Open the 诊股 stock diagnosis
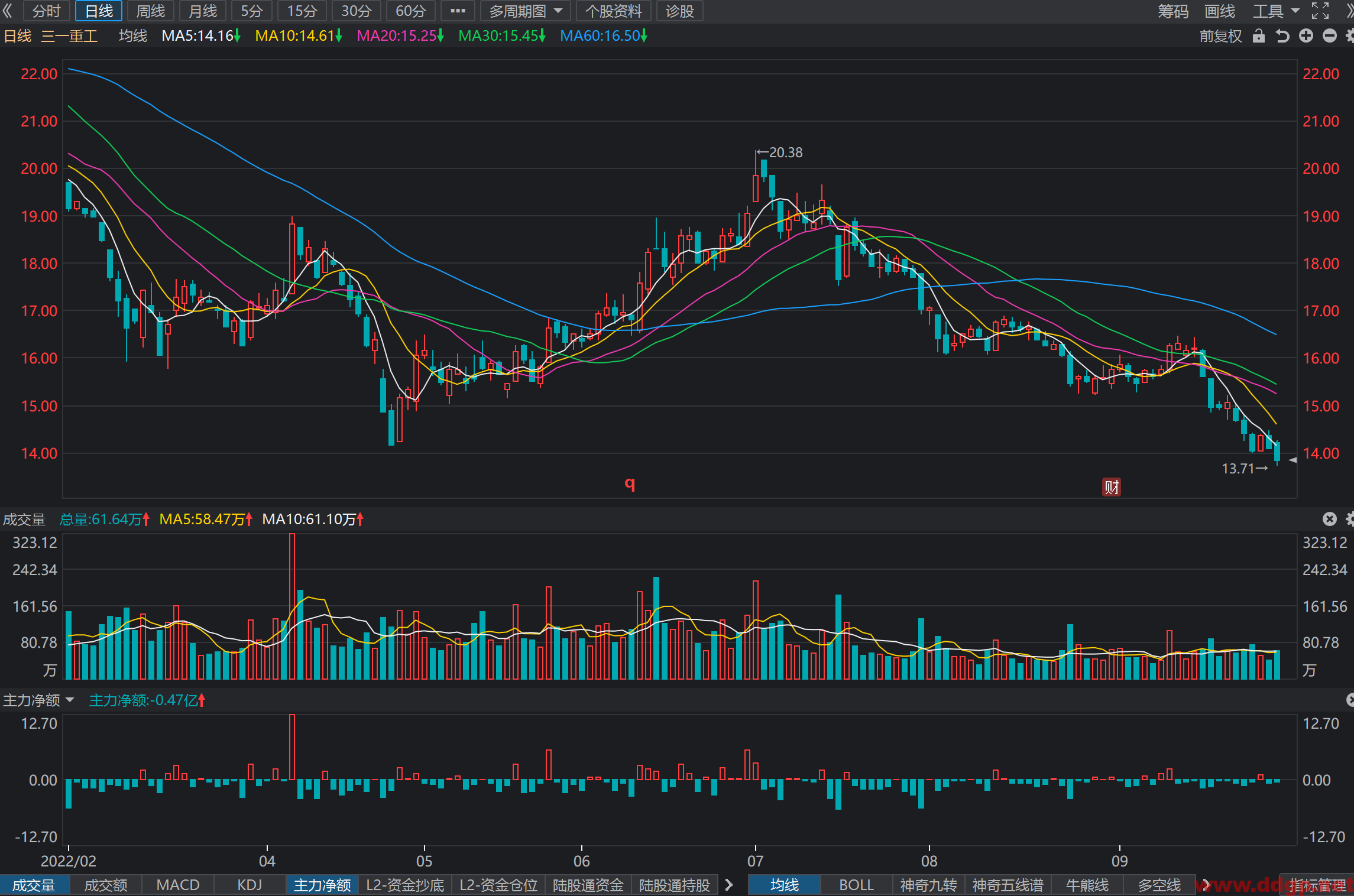Viewport: 1354px width, 896px height. (679, 11)
